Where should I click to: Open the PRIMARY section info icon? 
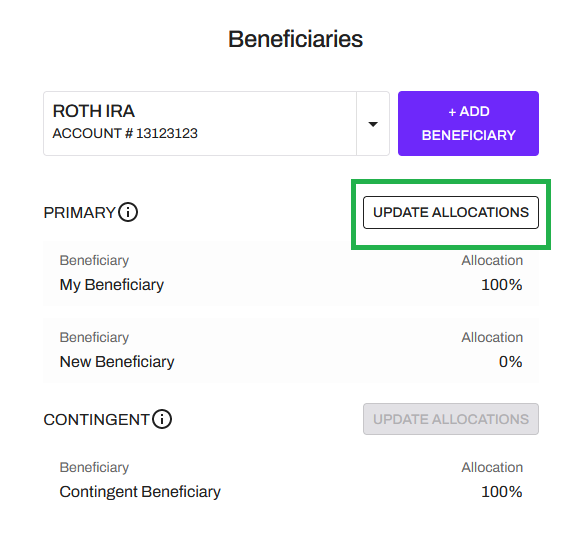(x=128, y=212)
